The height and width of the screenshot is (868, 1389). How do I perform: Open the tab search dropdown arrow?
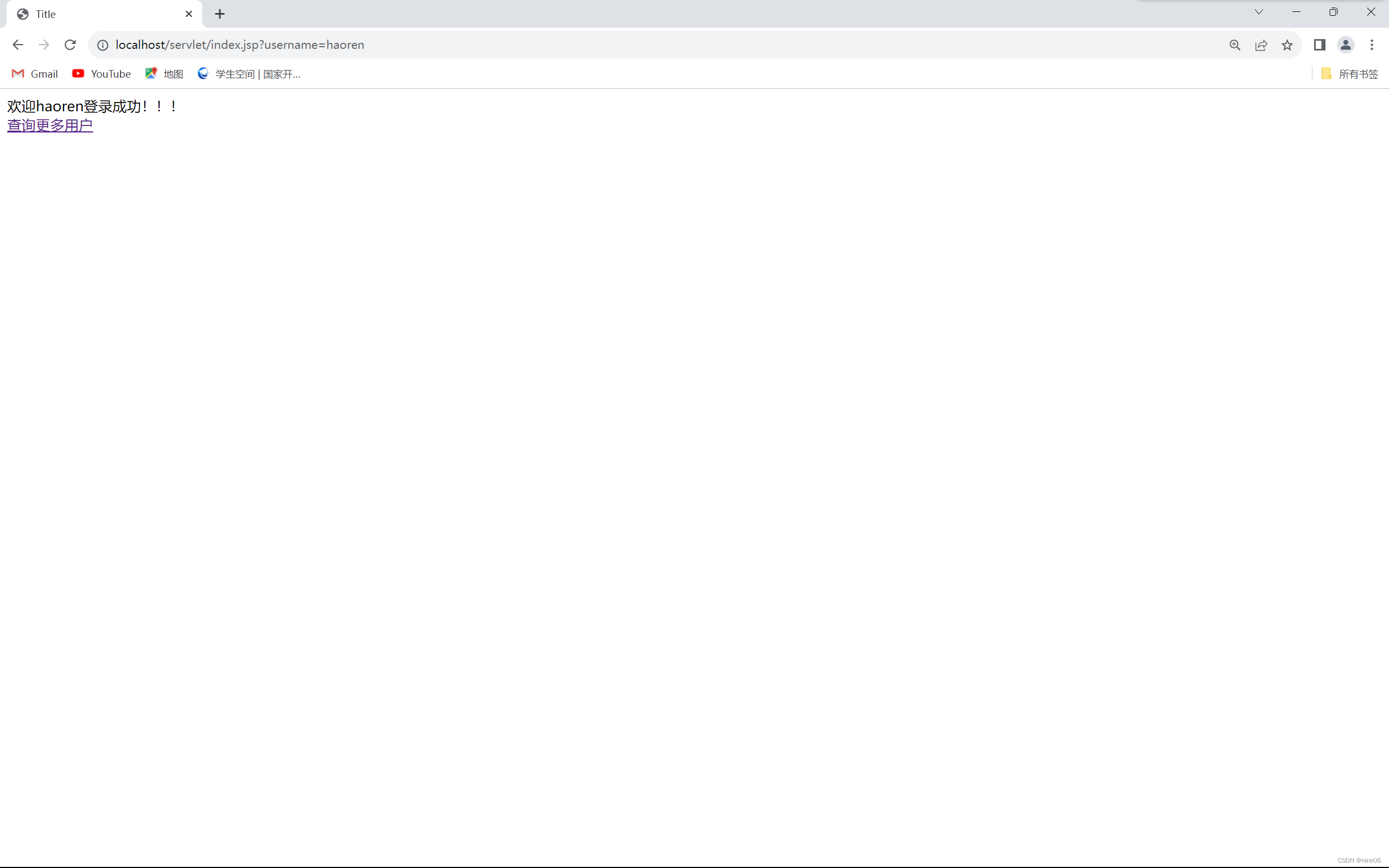click(x=1259, y=11)
